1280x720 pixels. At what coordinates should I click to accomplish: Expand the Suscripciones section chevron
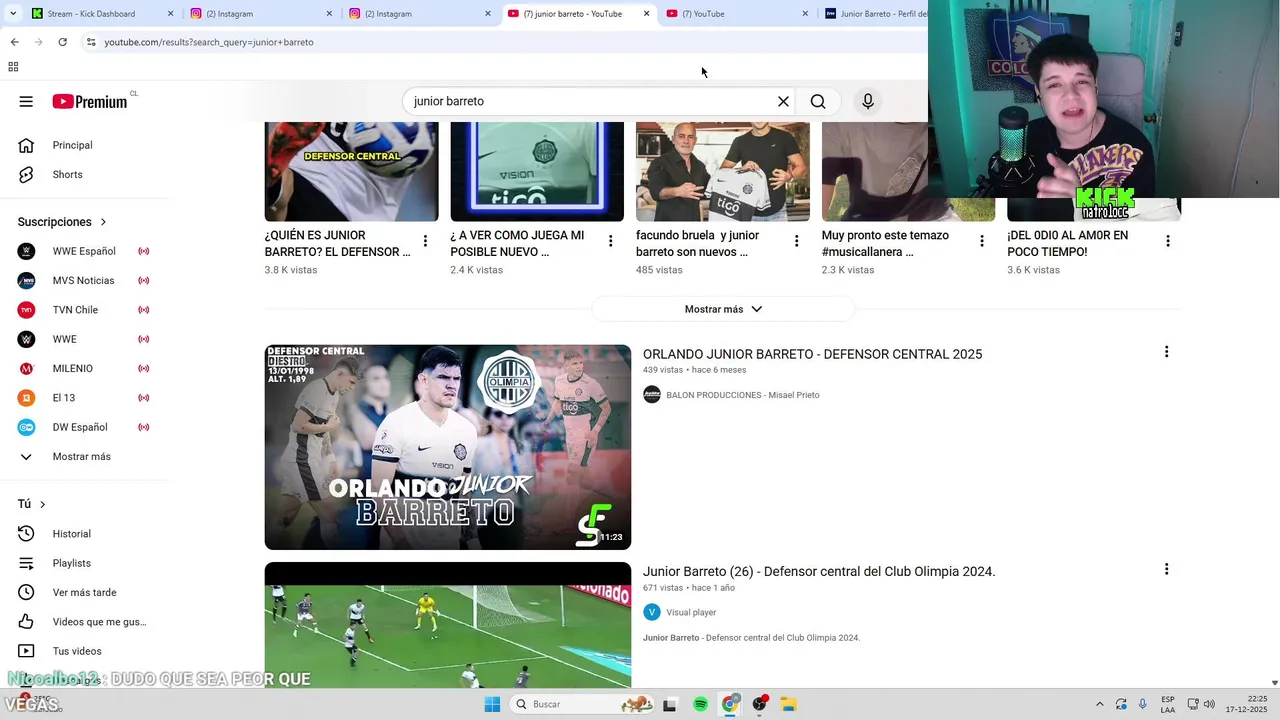[x=103, y=222]
